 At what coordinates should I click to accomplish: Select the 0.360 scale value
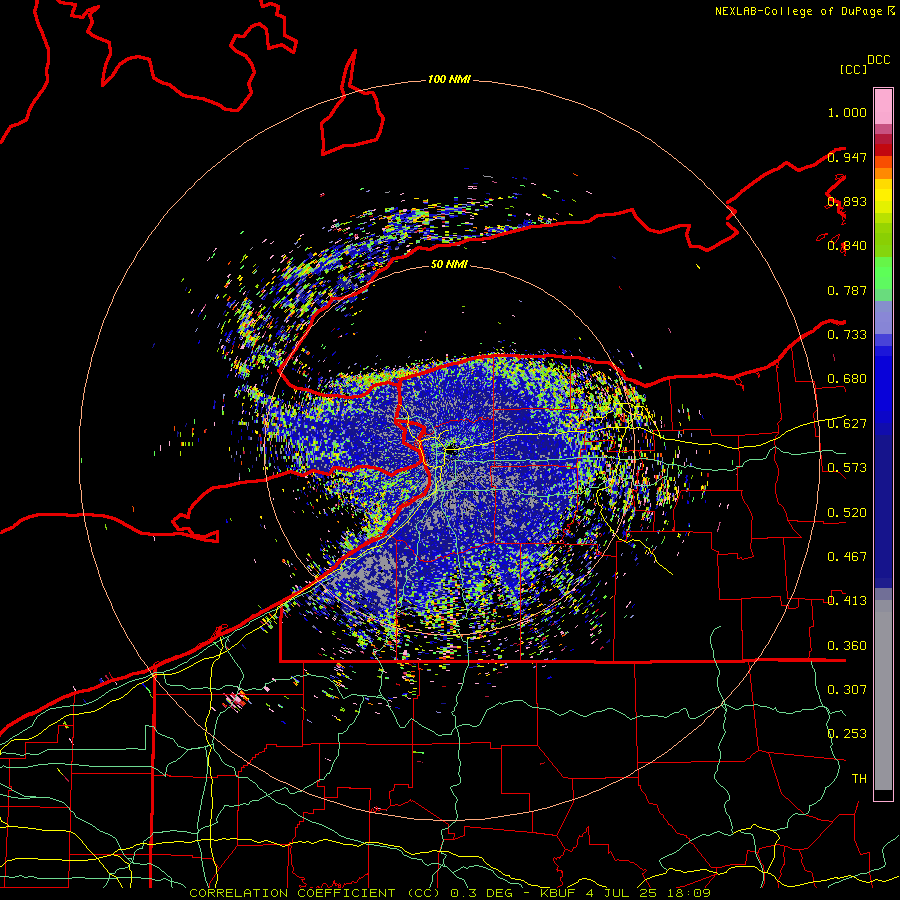pos(847,646)
